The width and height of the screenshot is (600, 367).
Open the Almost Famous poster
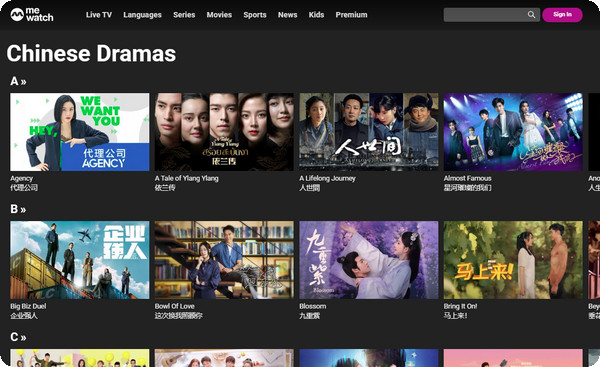513,132
